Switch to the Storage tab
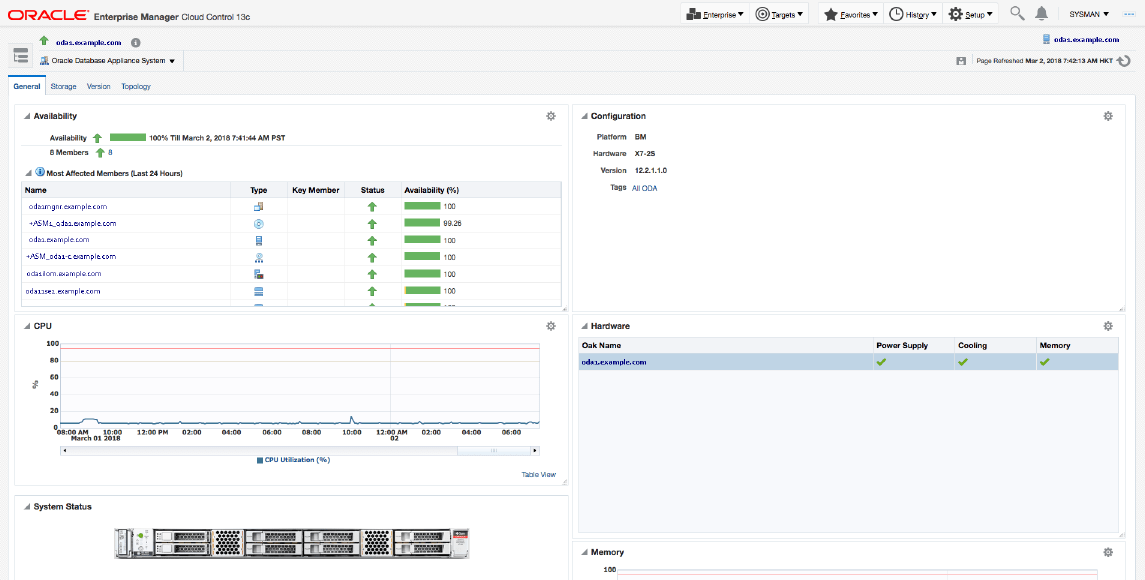The height and width of the screenshot is (580, 1145). coord(63,86)
